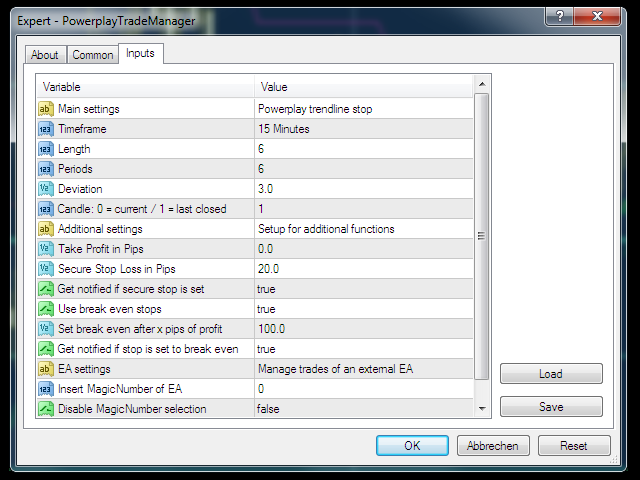Click the double-type icon next to Deviation

pos(46,189)
